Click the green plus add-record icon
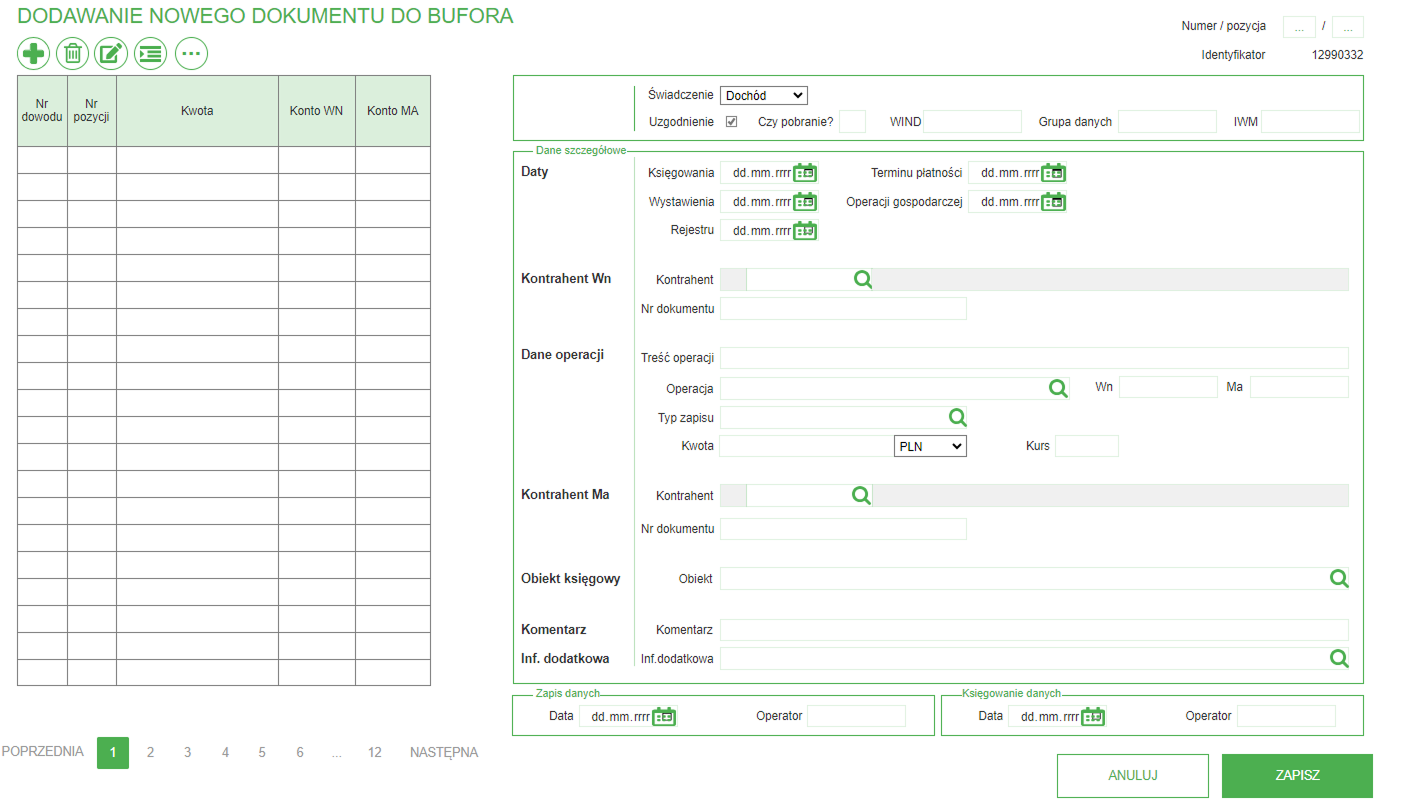The height and width of the screenshot is (812, 1410). 34,54
